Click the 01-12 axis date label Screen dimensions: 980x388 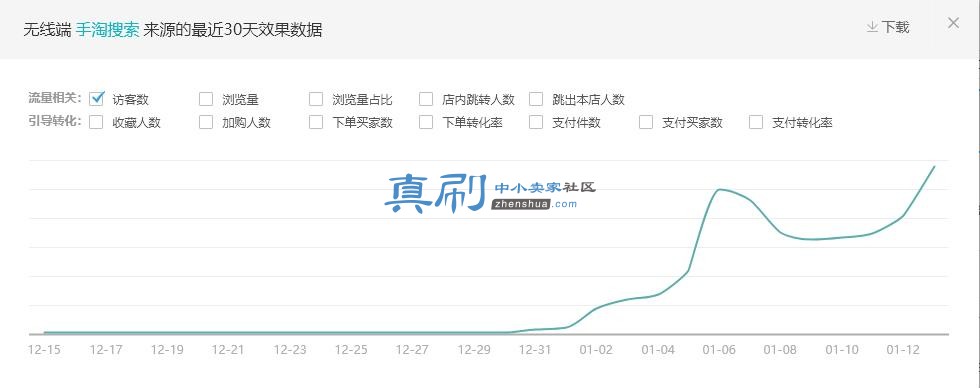pos(903,350)
